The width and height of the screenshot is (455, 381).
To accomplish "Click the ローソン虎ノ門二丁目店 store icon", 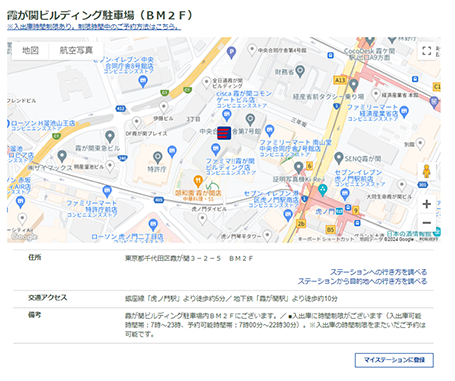I will (x=153, y=225).
